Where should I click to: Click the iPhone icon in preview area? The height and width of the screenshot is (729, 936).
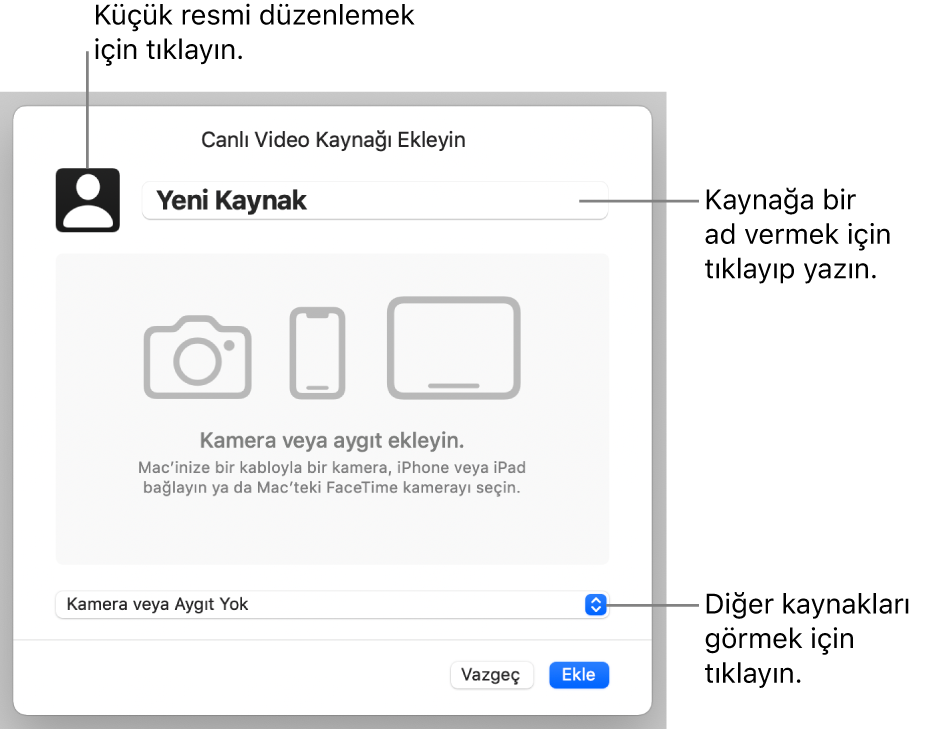318,352
